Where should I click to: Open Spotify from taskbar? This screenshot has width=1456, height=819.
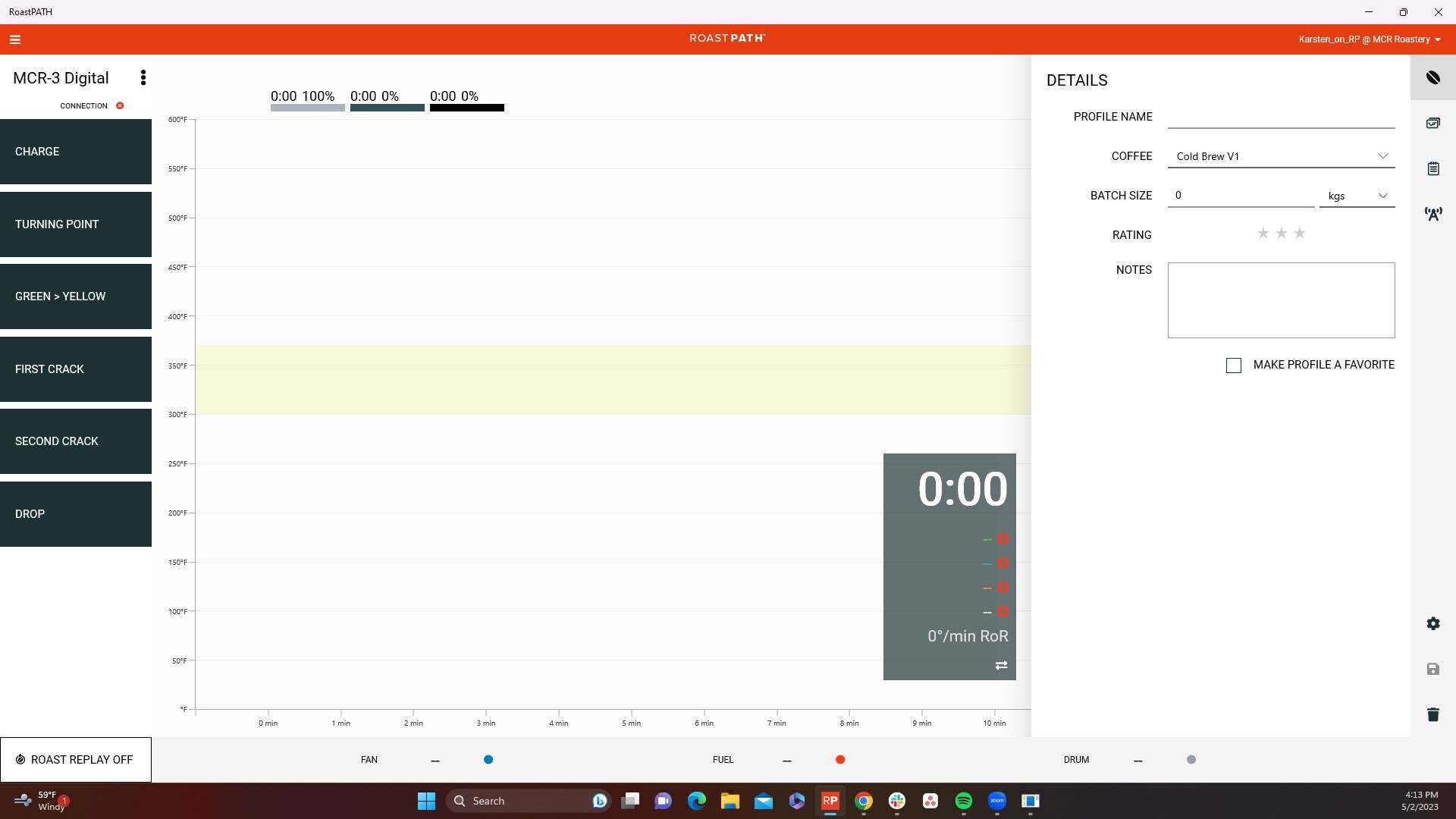pyautogui.click(x=964, y=801)
